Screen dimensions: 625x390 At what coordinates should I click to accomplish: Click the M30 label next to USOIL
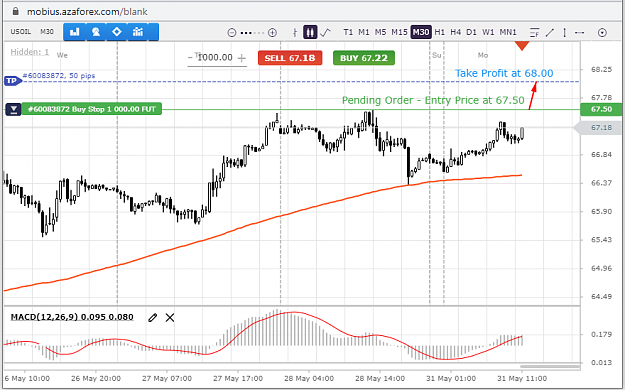click(47, 32)
